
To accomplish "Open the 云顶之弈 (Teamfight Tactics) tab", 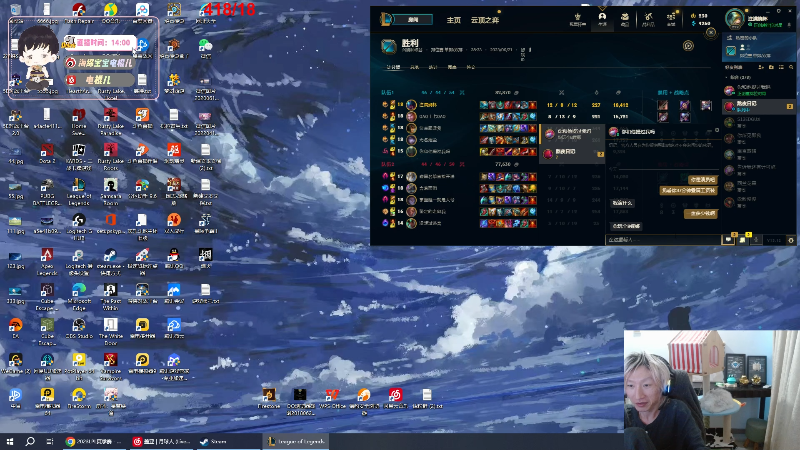I will (x=485, y=20).
